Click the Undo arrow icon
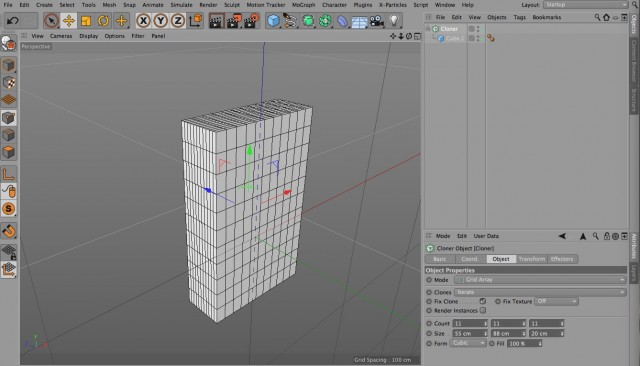 pyautogui.click(x=13, y=20)
